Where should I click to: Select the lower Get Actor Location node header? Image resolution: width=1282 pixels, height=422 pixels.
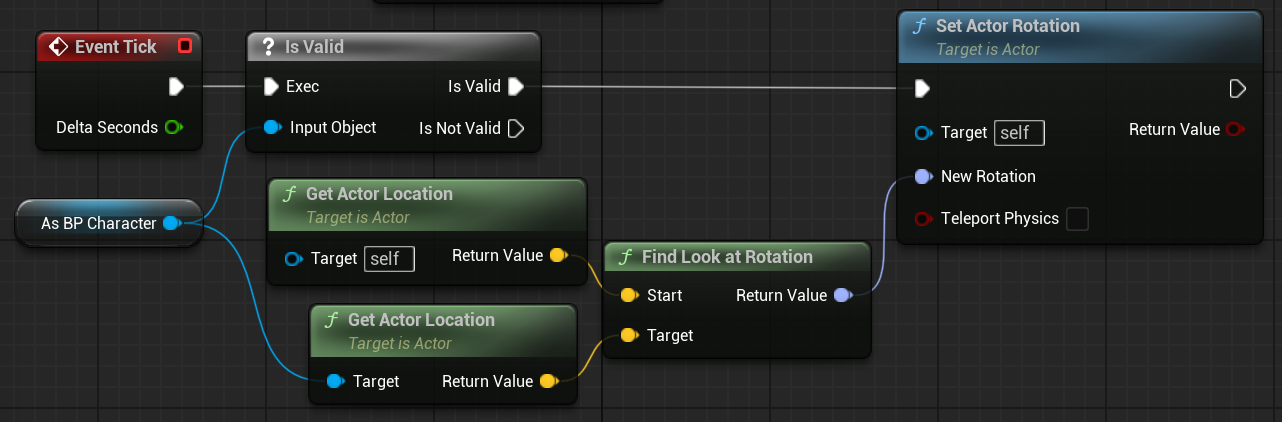point(443,329)
